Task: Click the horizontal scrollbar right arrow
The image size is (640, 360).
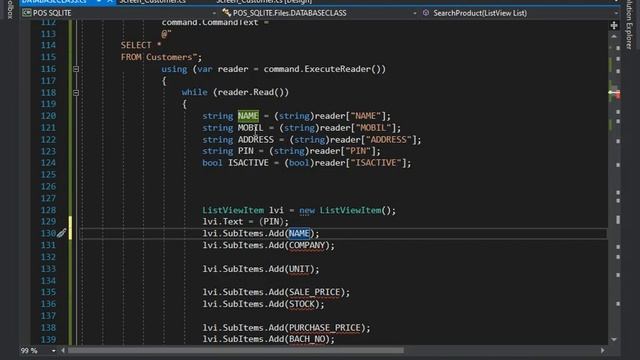Action: coord(603,350)
